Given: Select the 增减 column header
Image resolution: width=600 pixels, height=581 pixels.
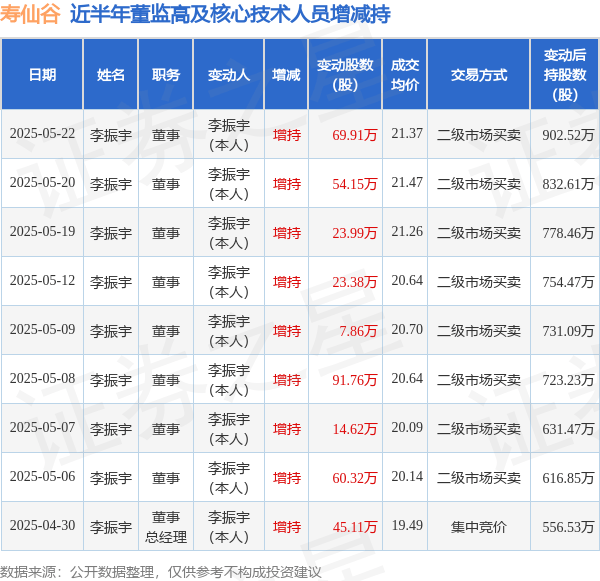Looking at the screenshot, I should coord(286,75).
